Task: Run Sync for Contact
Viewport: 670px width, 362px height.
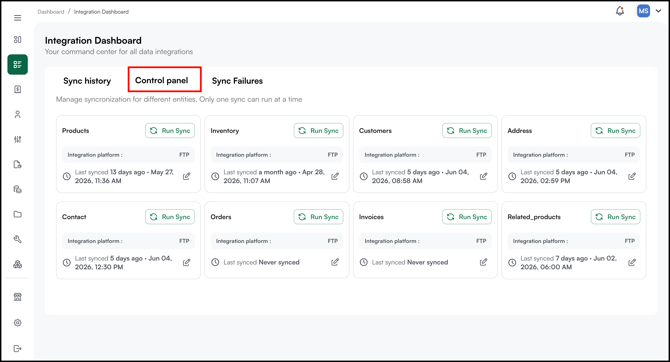Action: point(170,217)
